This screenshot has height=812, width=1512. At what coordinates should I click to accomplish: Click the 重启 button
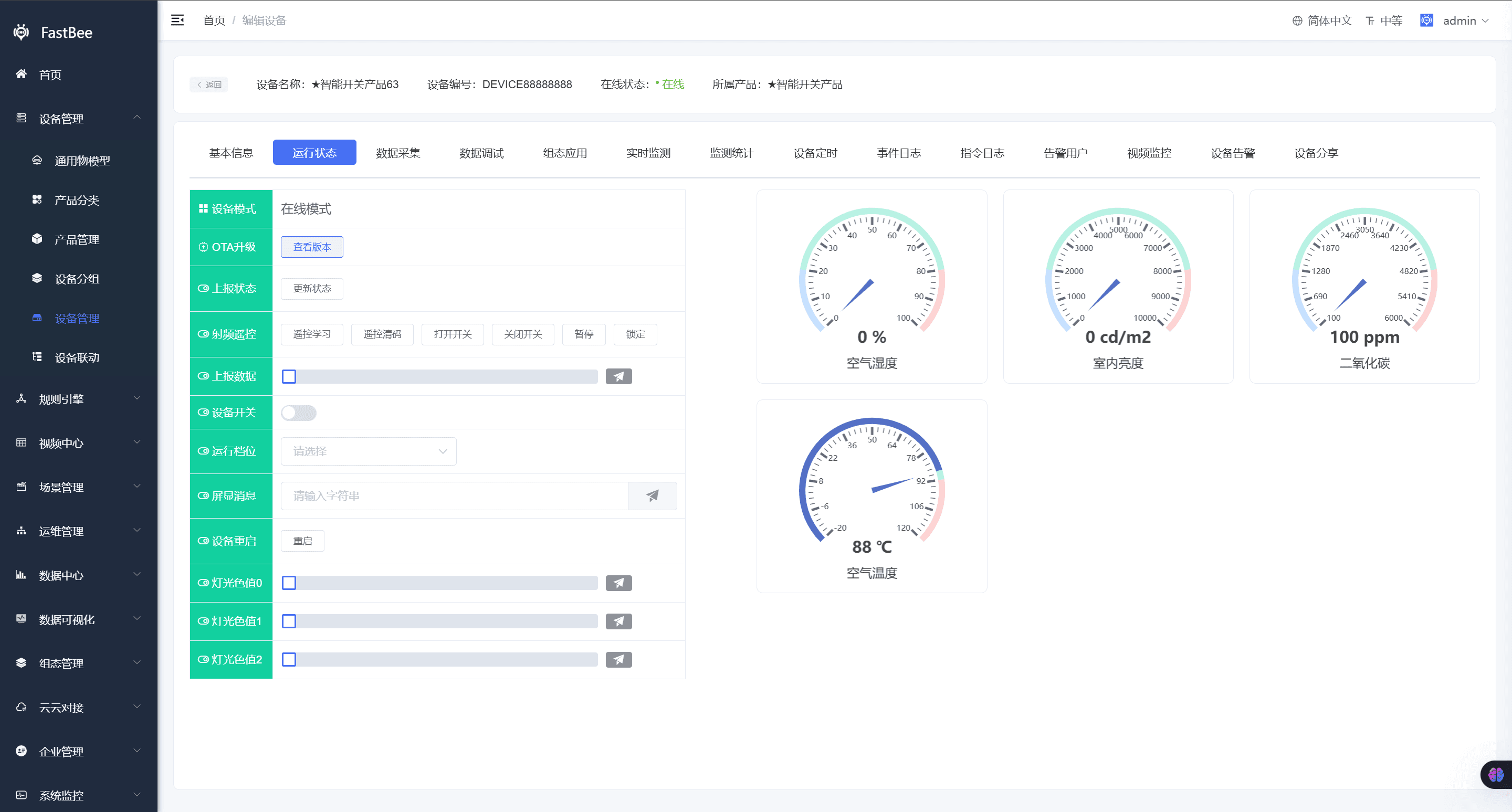[x=302, y=541]
